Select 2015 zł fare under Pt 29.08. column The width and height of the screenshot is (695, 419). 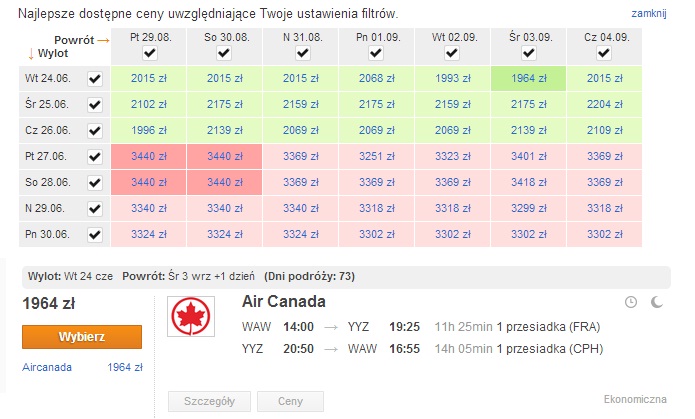(148, 78)
